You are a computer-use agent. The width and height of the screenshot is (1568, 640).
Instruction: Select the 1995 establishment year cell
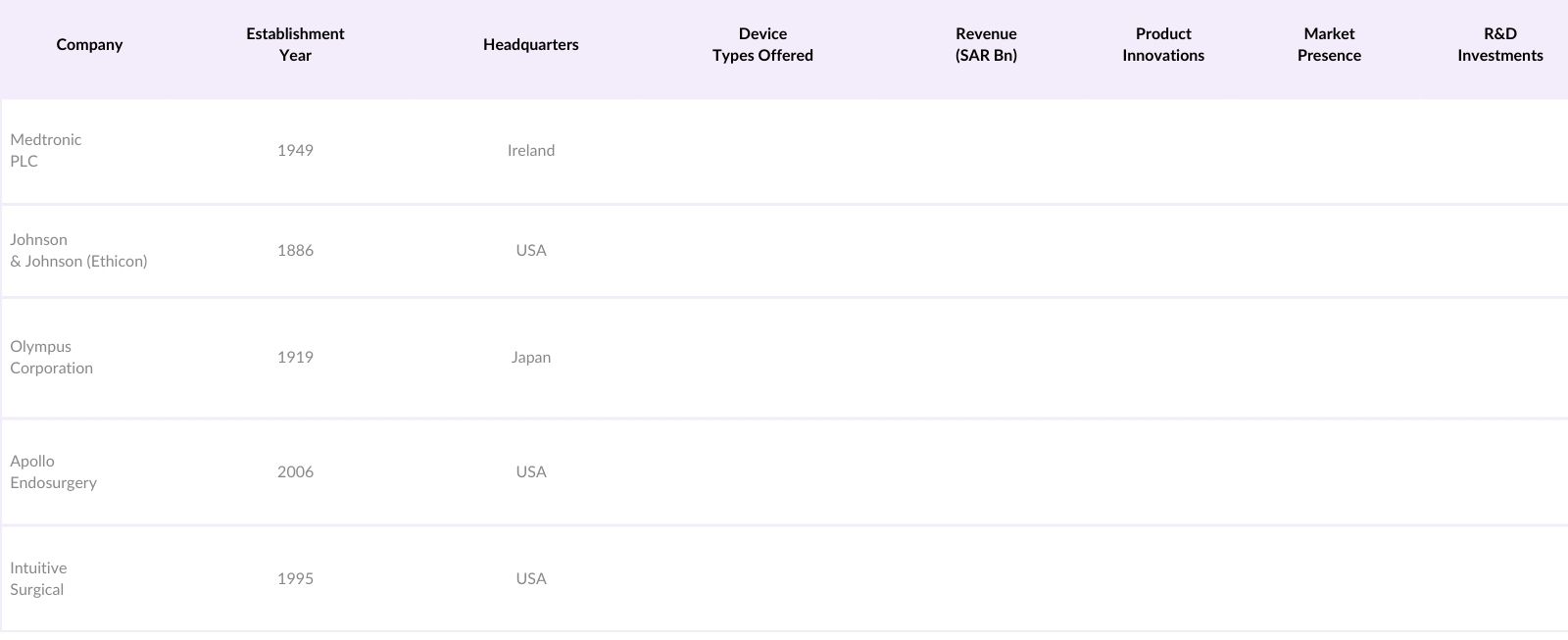point(295,579)
